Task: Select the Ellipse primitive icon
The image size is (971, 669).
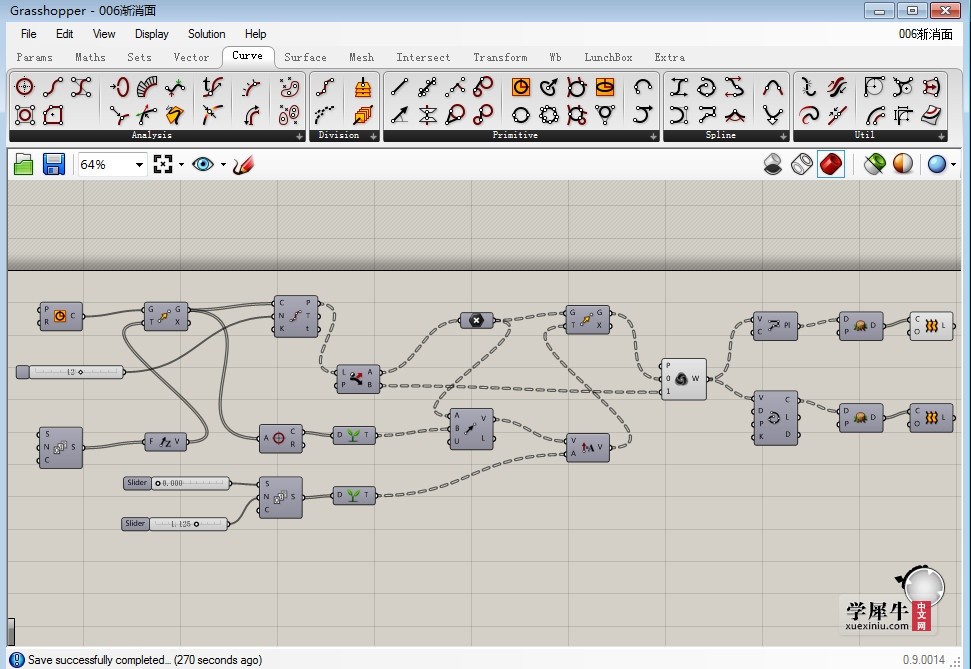Action: tap(604, 87)
